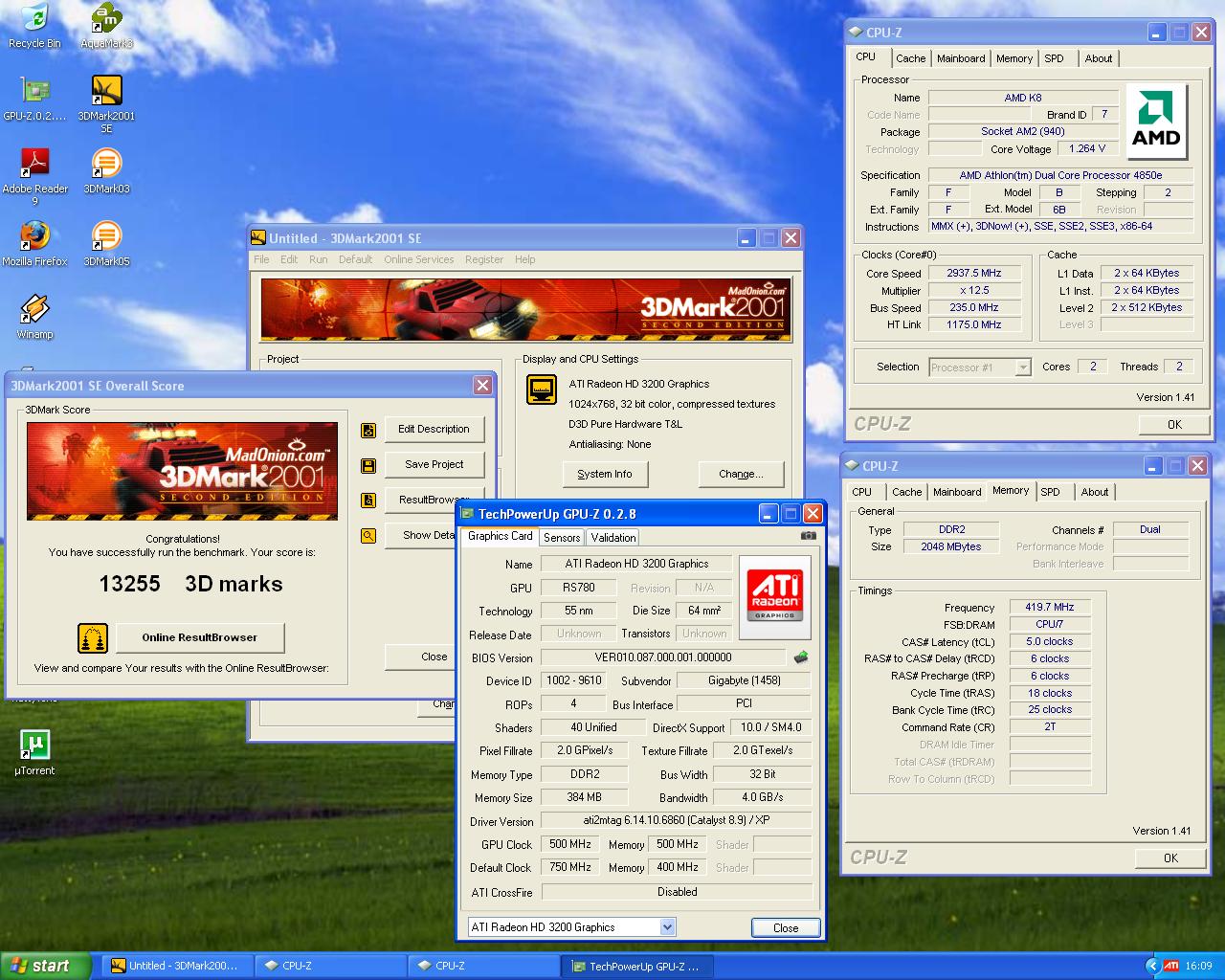The image size is (1225, 980).
Task: Open the Online Services menu
Action: pos(419,259)
